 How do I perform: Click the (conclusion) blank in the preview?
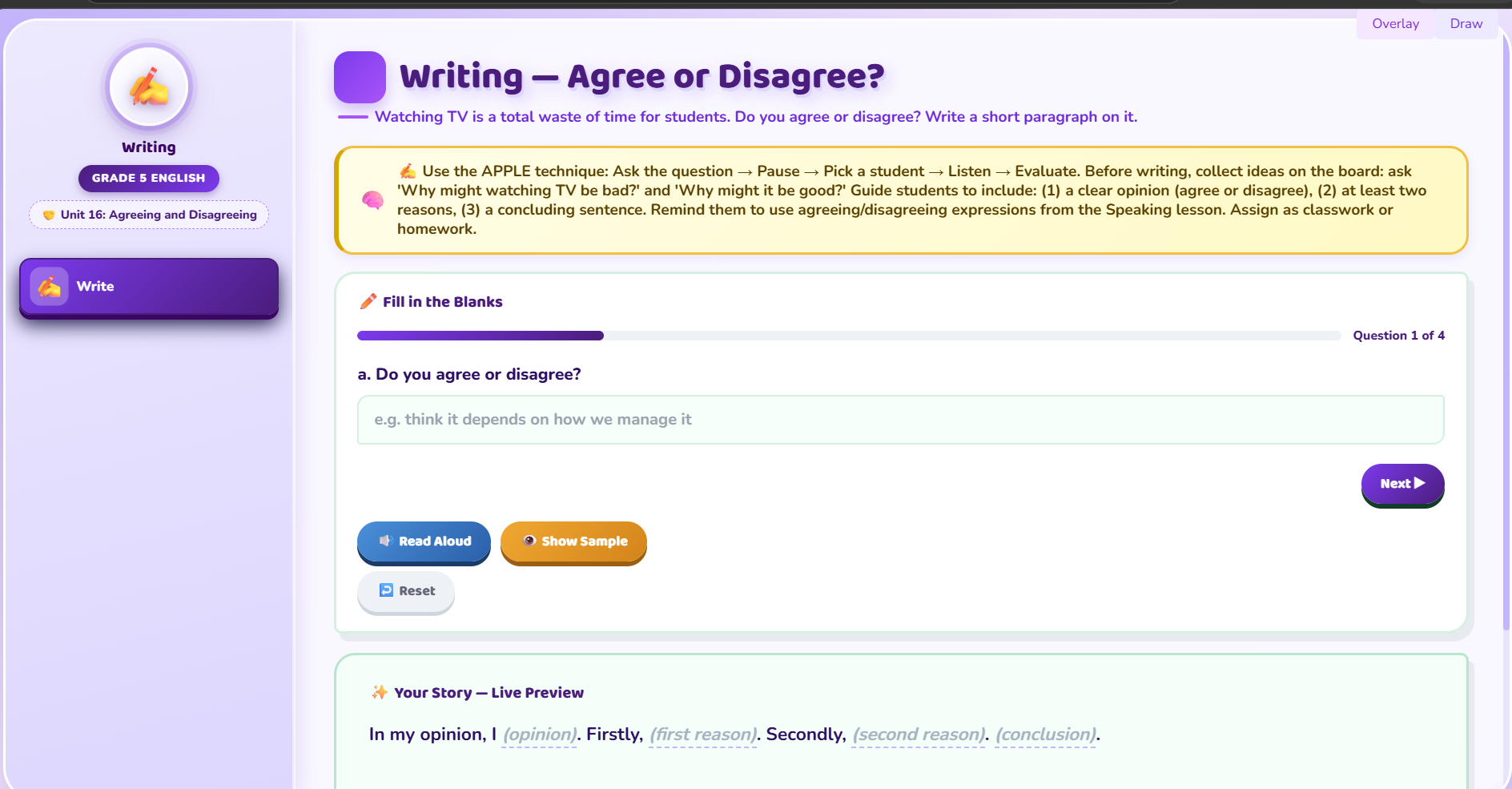[x=1045, y=735]
